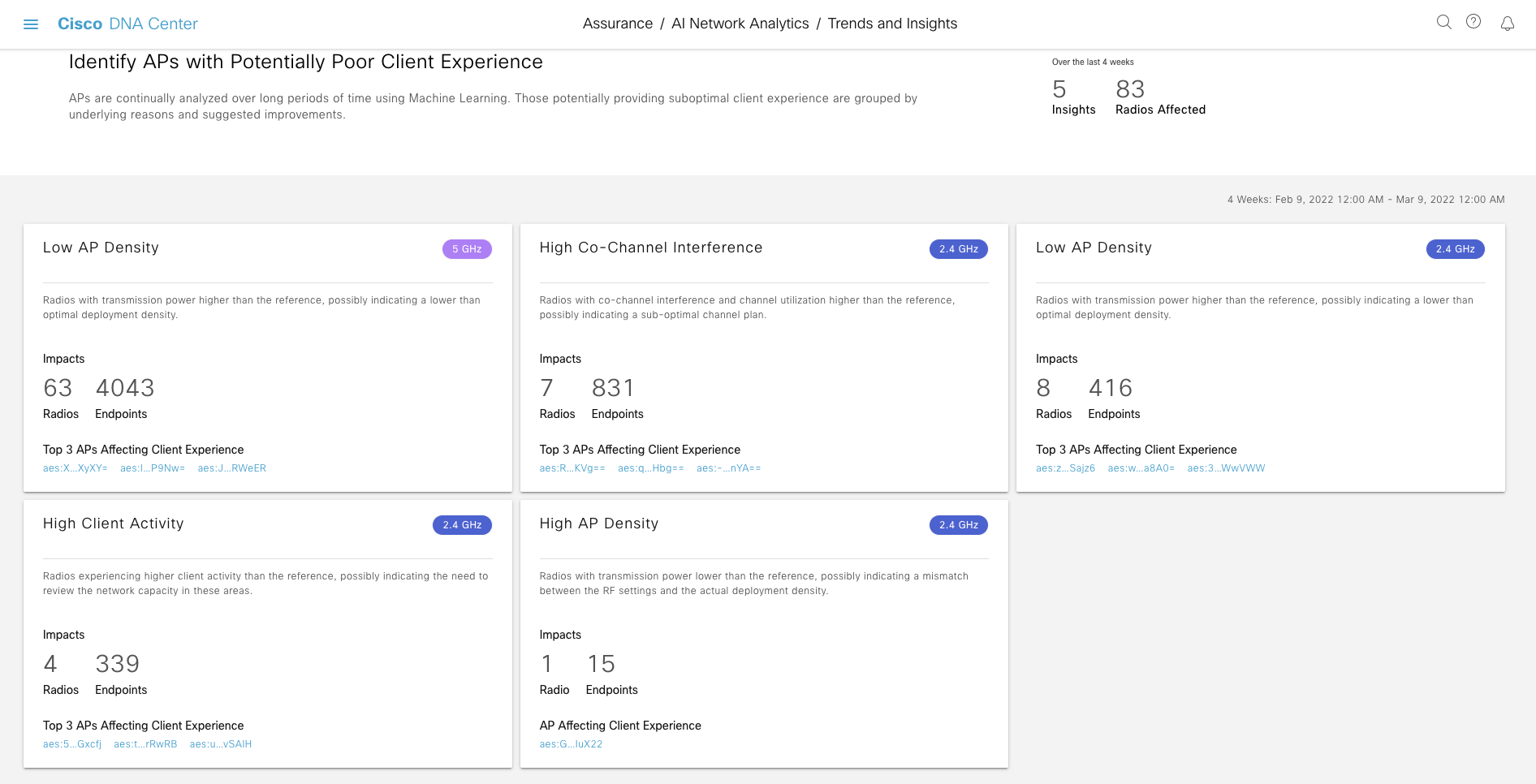Viewport: 1536px width, 784px height.
Task: Click the 2.4 GHz badge on High Client Activity
Action: pos(462,525)
